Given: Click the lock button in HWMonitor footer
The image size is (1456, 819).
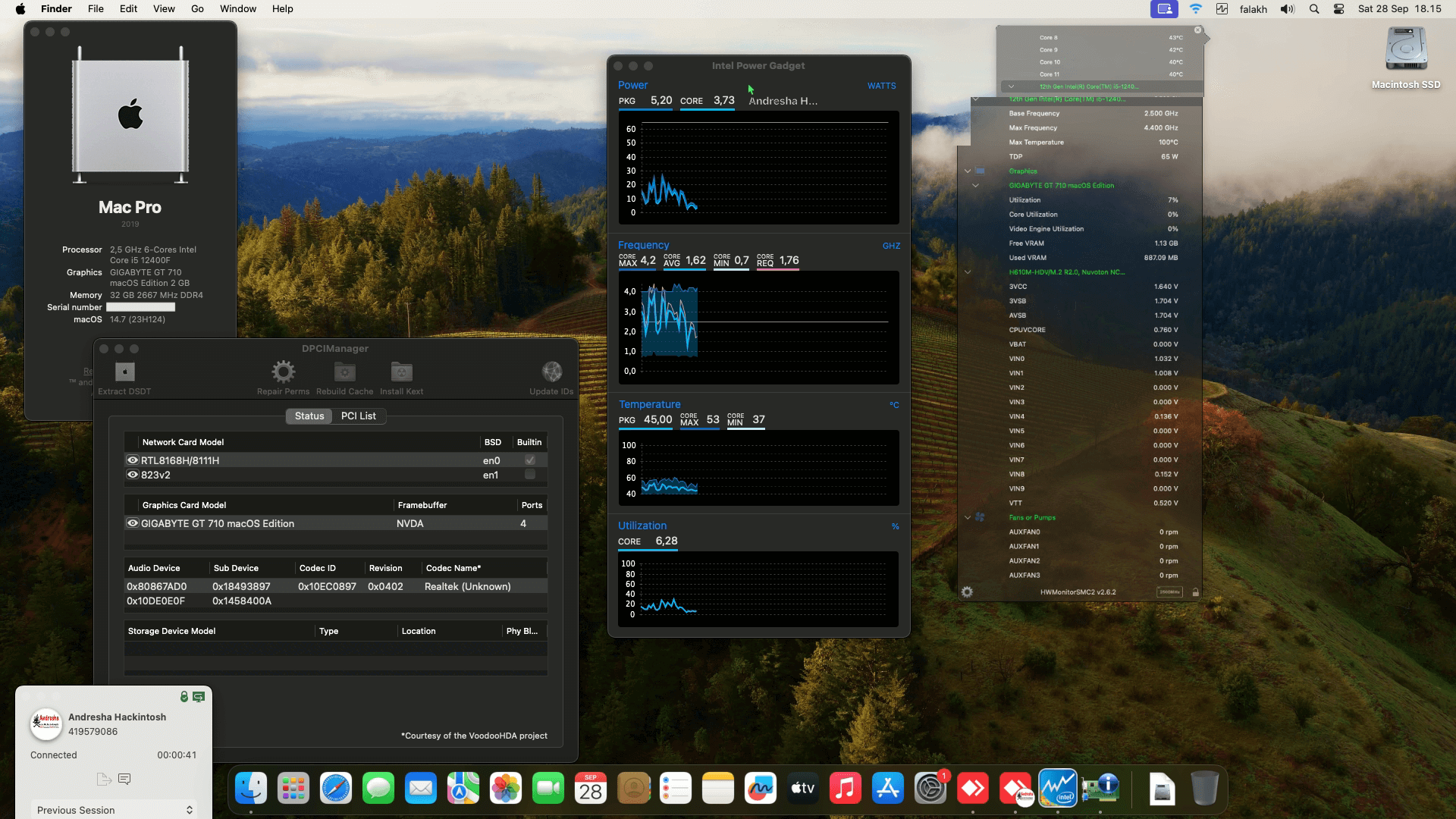Looking at the screenshot, I should pos(1194,592).
